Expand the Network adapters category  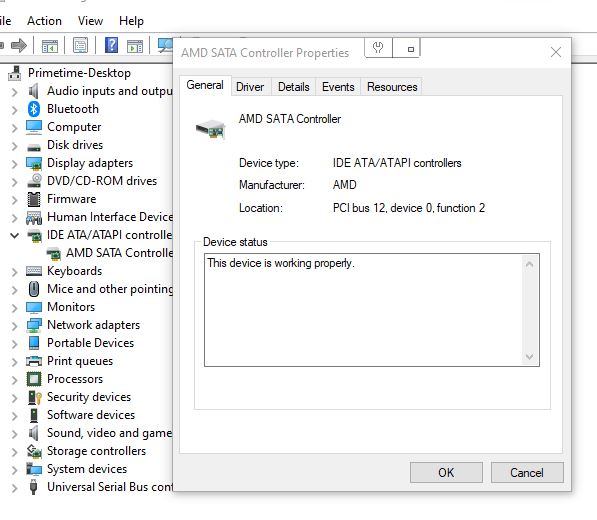click(x=14, y=326)
